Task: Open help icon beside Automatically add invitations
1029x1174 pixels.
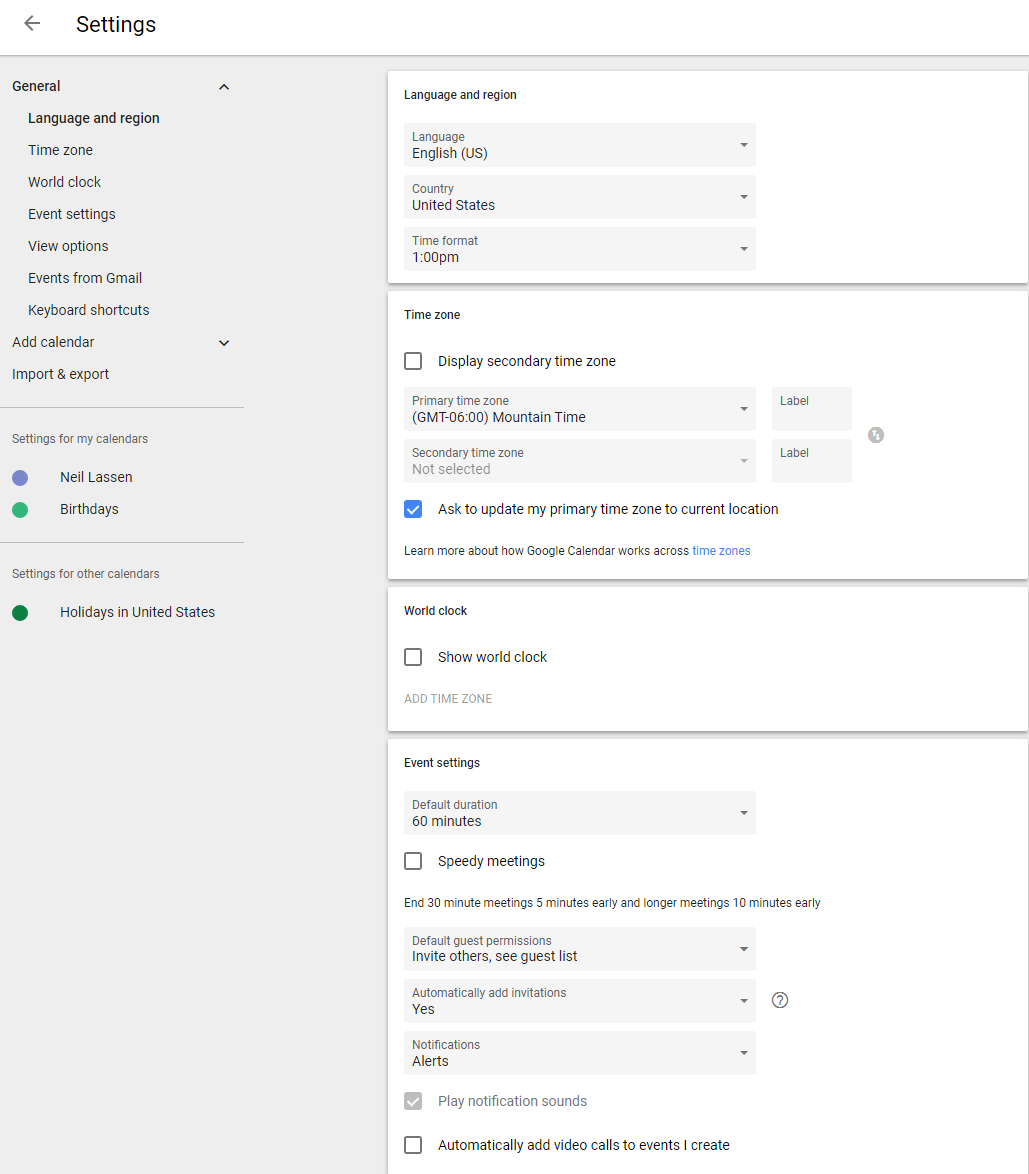Action: point(780,1000)
